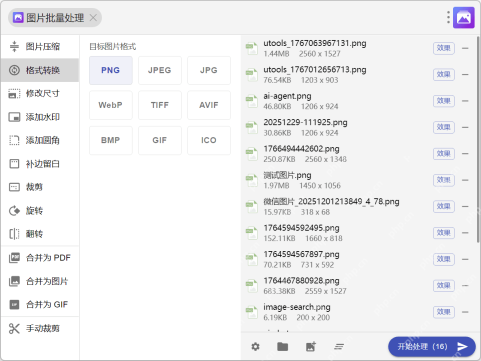Viewport: 481px width, 361px height.
Task: Select JPG as target format
Action: click(209, 70)
